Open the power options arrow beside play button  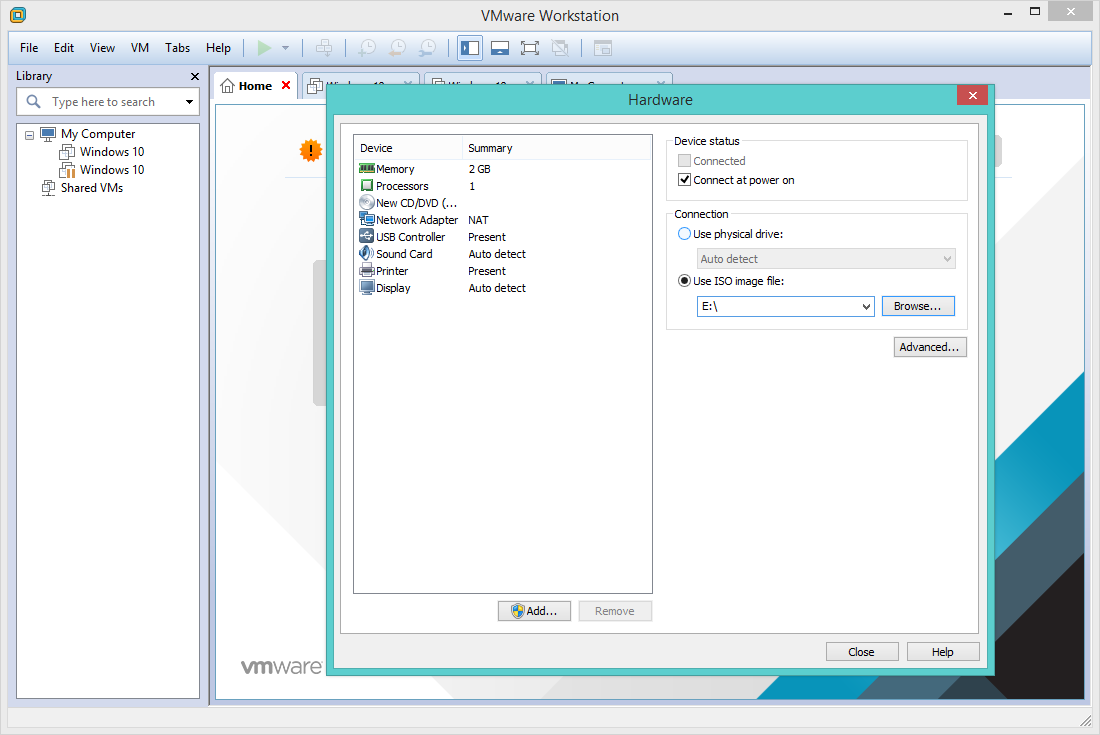tap(286, 48)
